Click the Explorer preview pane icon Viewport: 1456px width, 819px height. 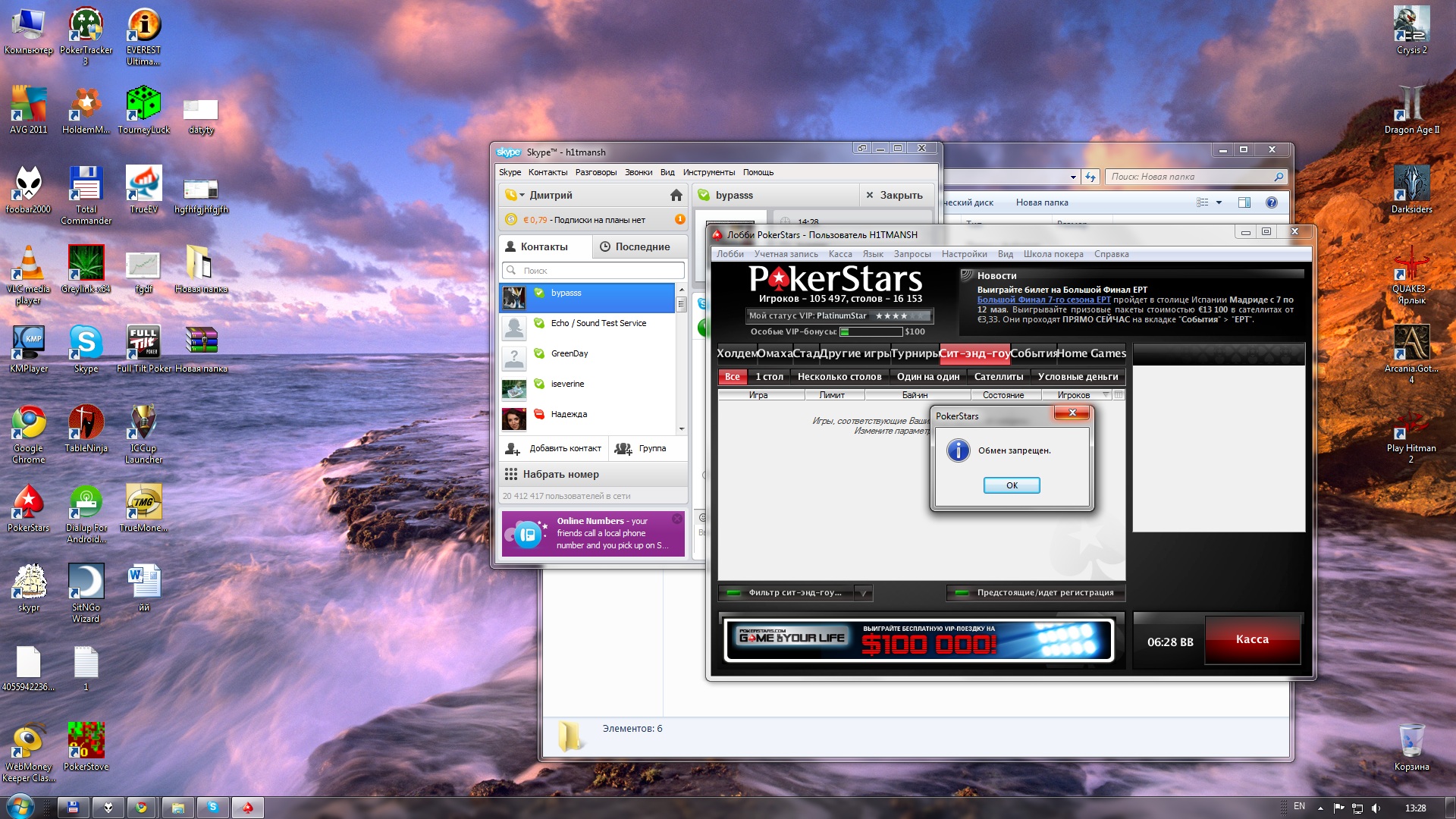(1244, 202)
